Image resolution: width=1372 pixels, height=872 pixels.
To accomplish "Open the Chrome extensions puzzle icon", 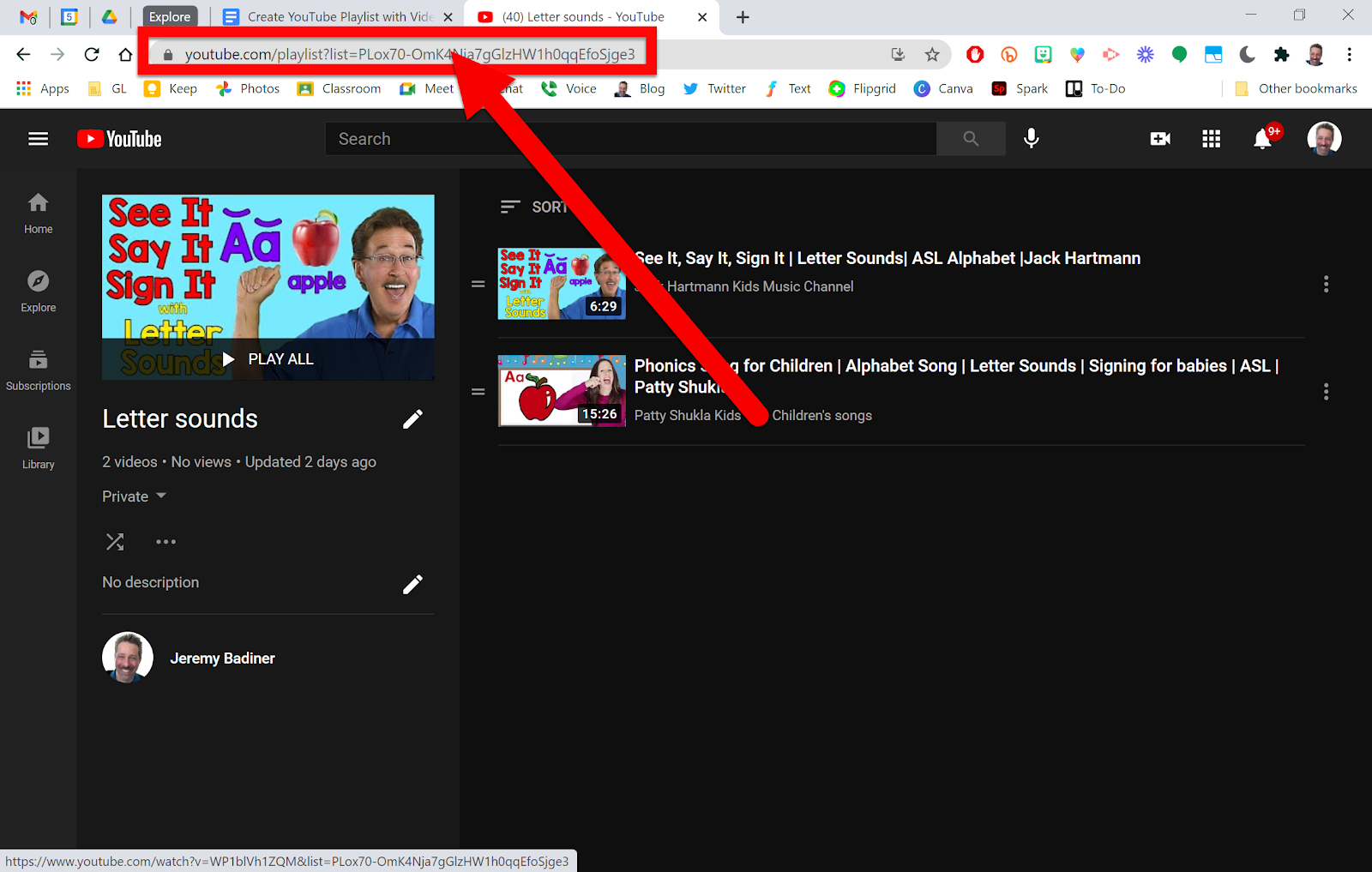I will click(1281, 55).
